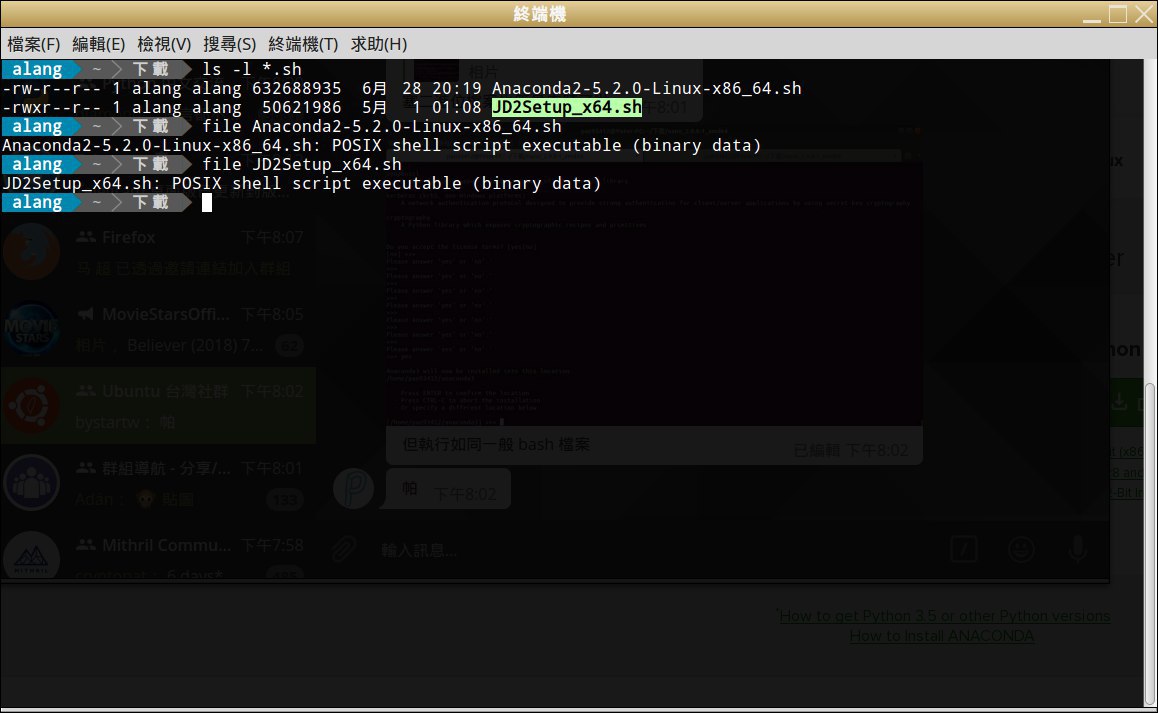Image resolution: width=1158 pixels, height=713 pixels.
Task: Click the -rwxr--r-- permissions text
Action: click(x=52, y=108)
